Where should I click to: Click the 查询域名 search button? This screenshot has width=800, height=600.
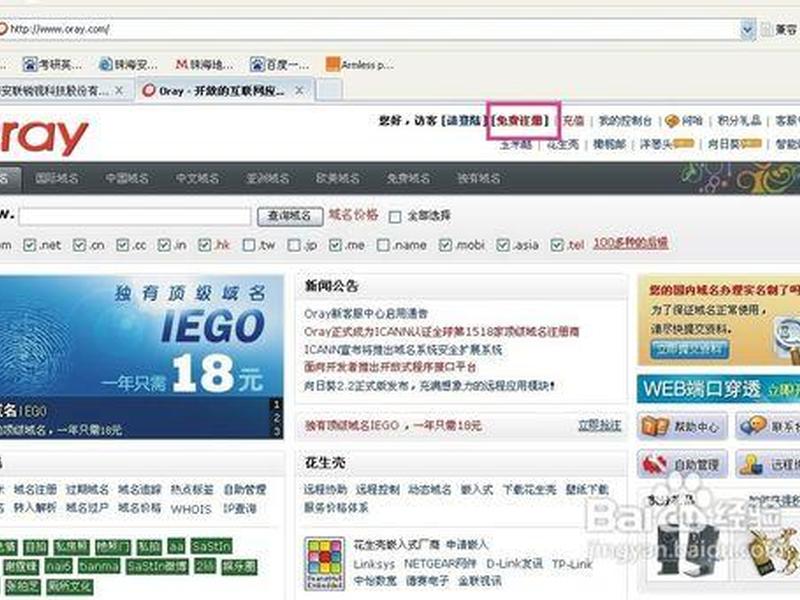(290, 216)
